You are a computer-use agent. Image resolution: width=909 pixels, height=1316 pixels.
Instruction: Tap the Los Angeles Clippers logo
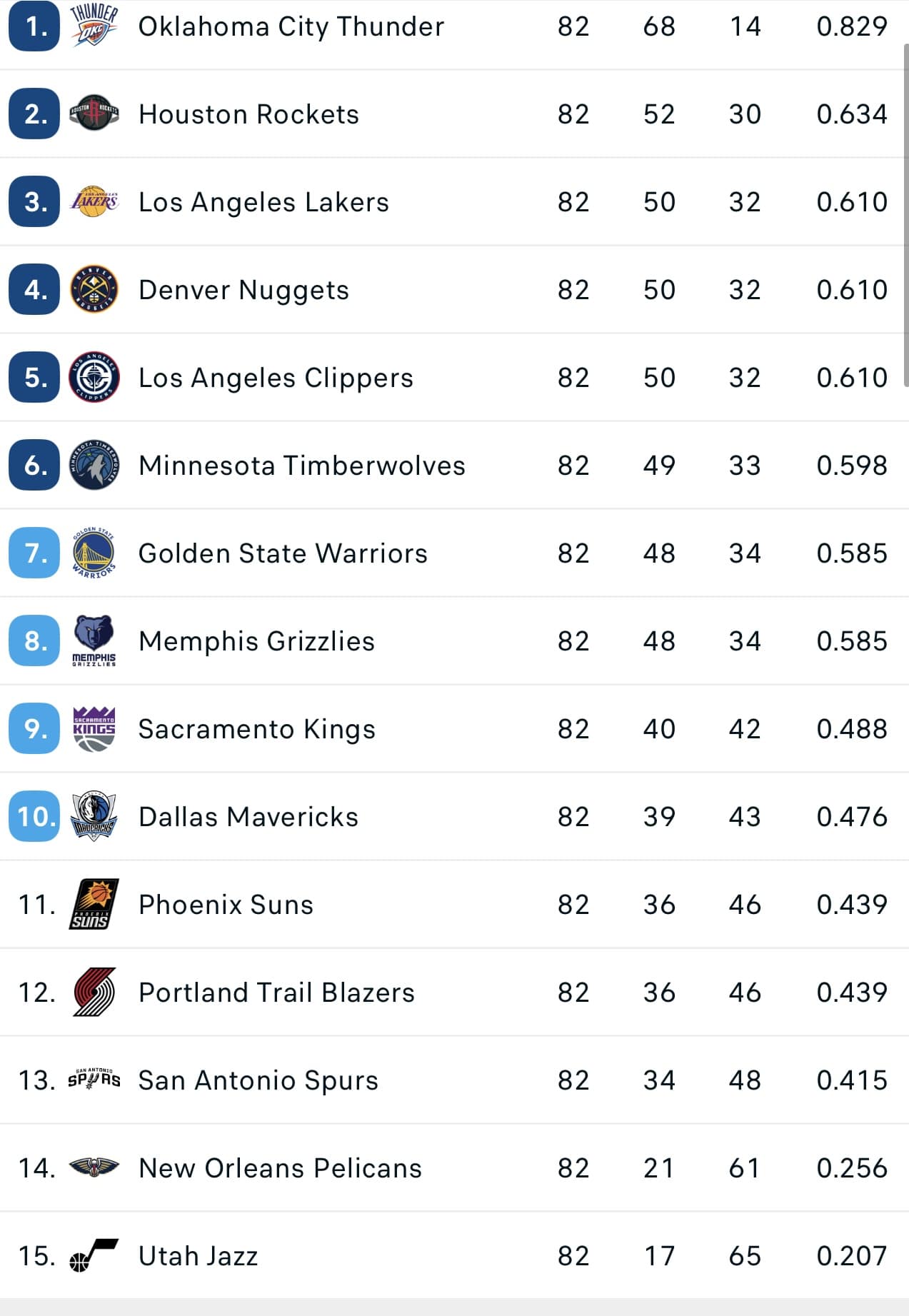coord(94,377)
